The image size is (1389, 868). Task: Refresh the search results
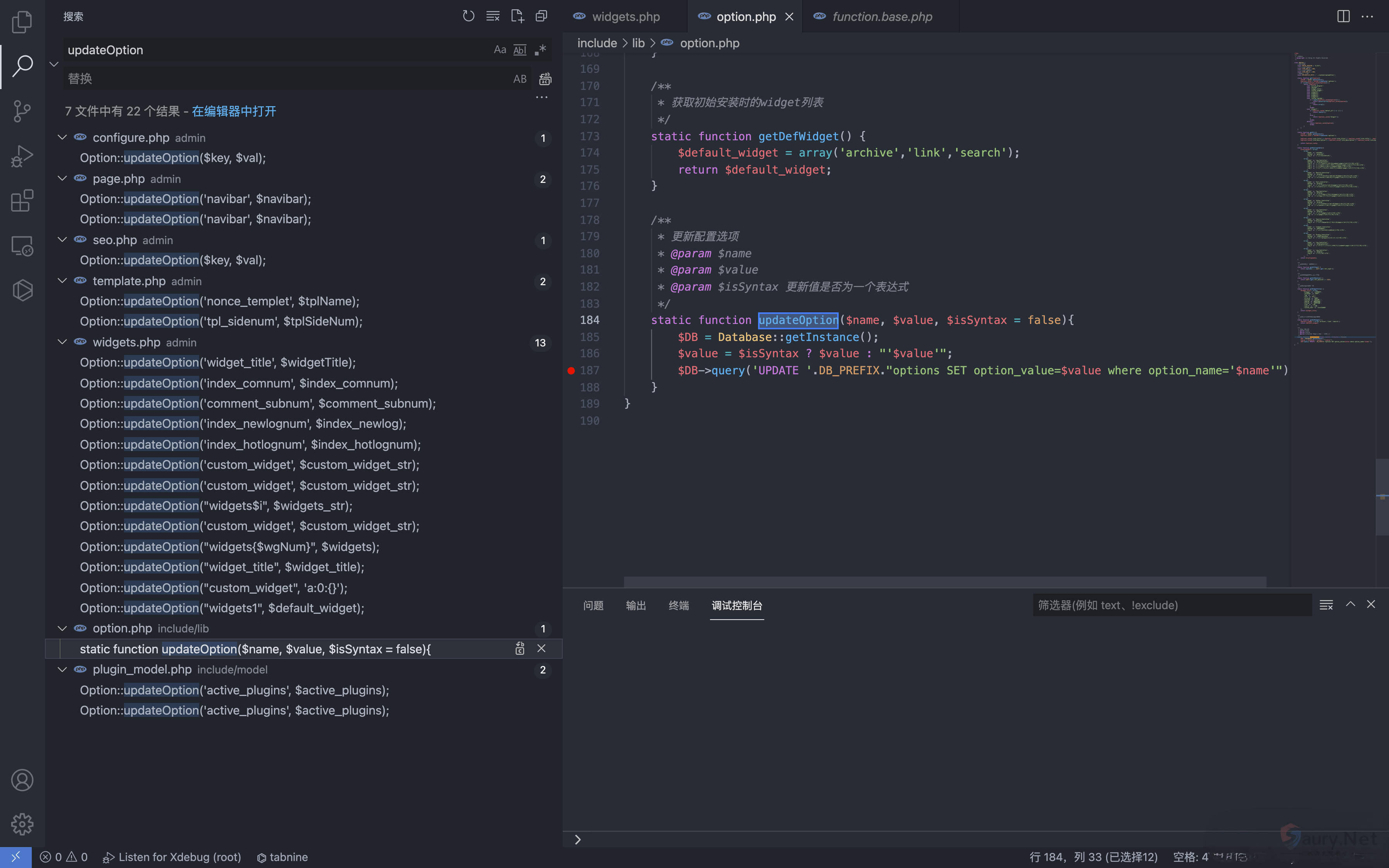(x=468, y=16)
